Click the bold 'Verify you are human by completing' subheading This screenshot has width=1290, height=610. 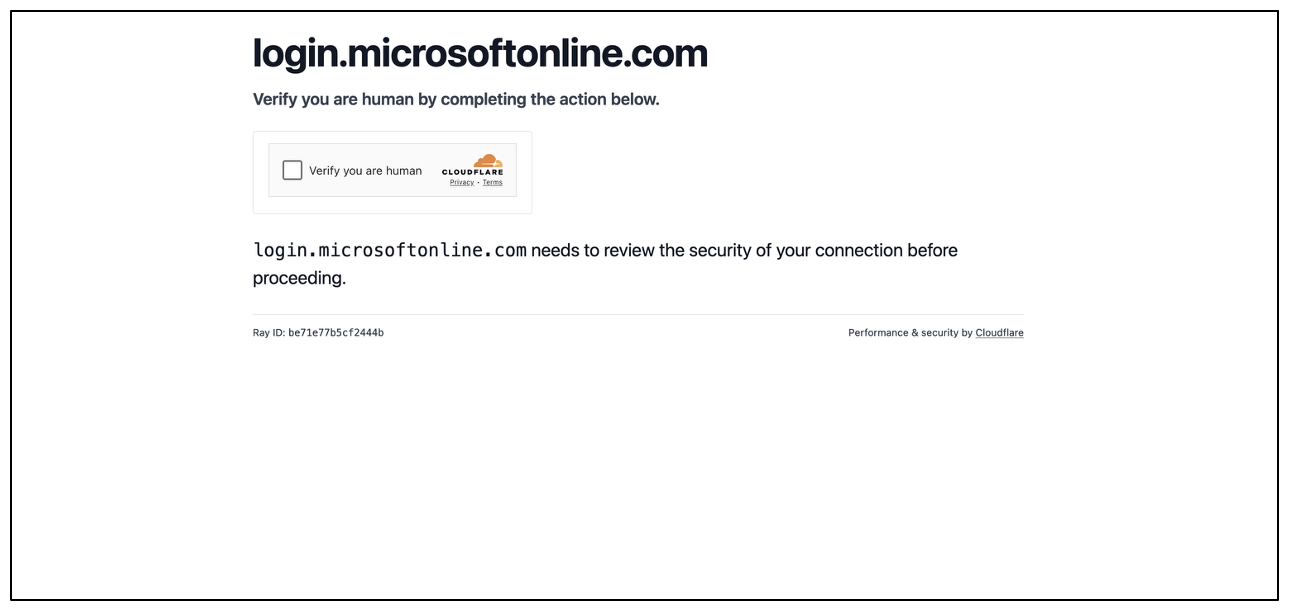click(x=456, y=99)
